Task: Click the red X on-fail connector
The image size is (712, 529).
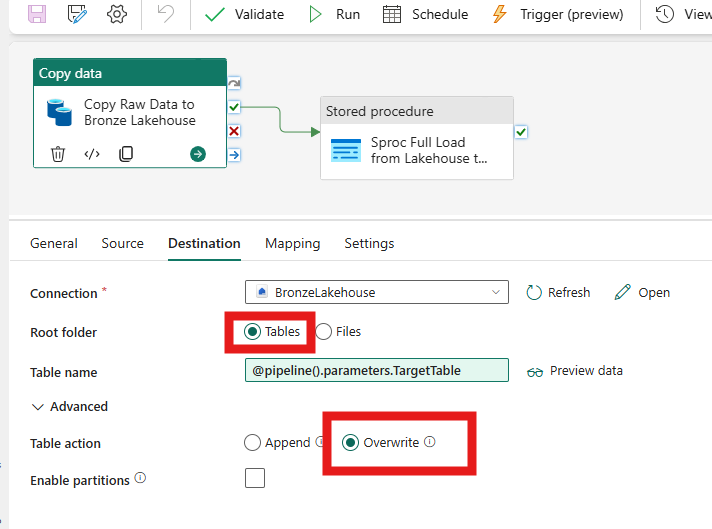Action: coord(234,131)
